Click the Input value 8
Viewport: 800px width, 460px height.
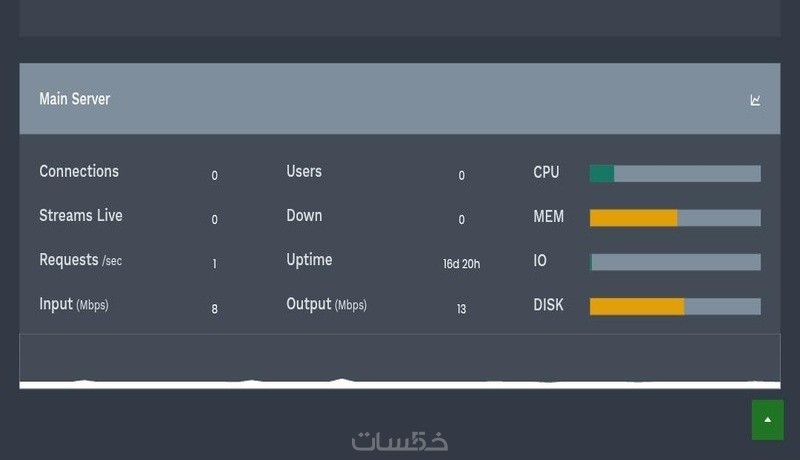click(214, 309)
